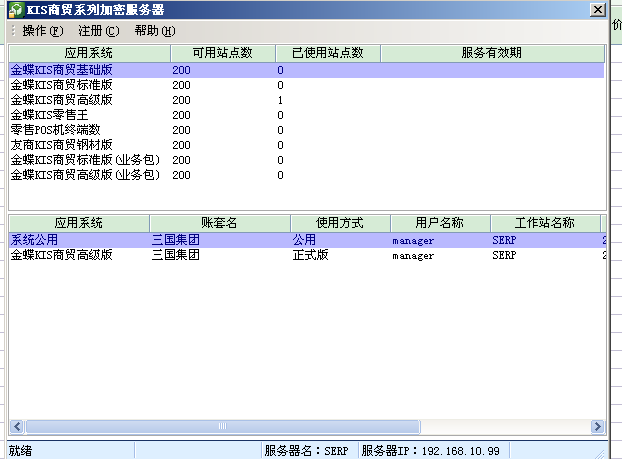
Task: Click the 已使用站点数 column header
Action: 328,53
